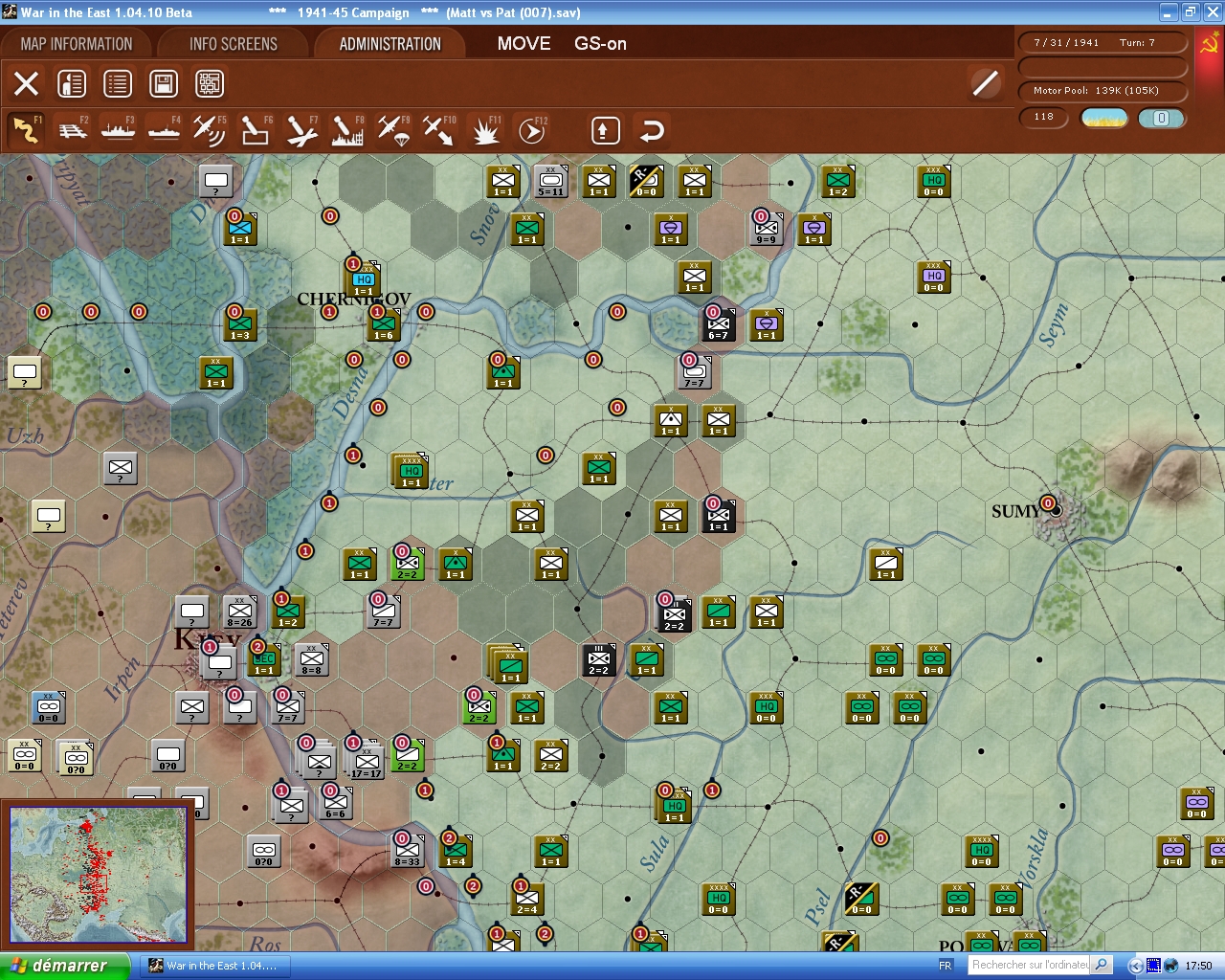Click the MOVE mode label
Screen dimensions: 1225x980
point(523,44)
